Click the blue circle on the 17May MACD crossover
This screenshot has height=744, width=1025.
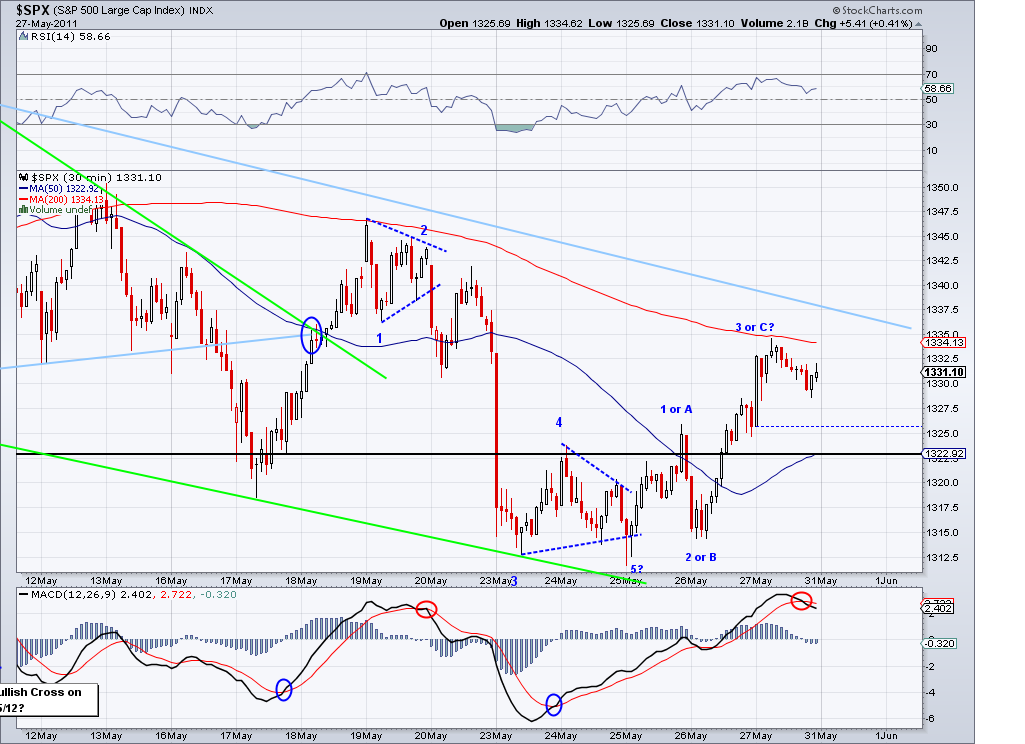283,688
